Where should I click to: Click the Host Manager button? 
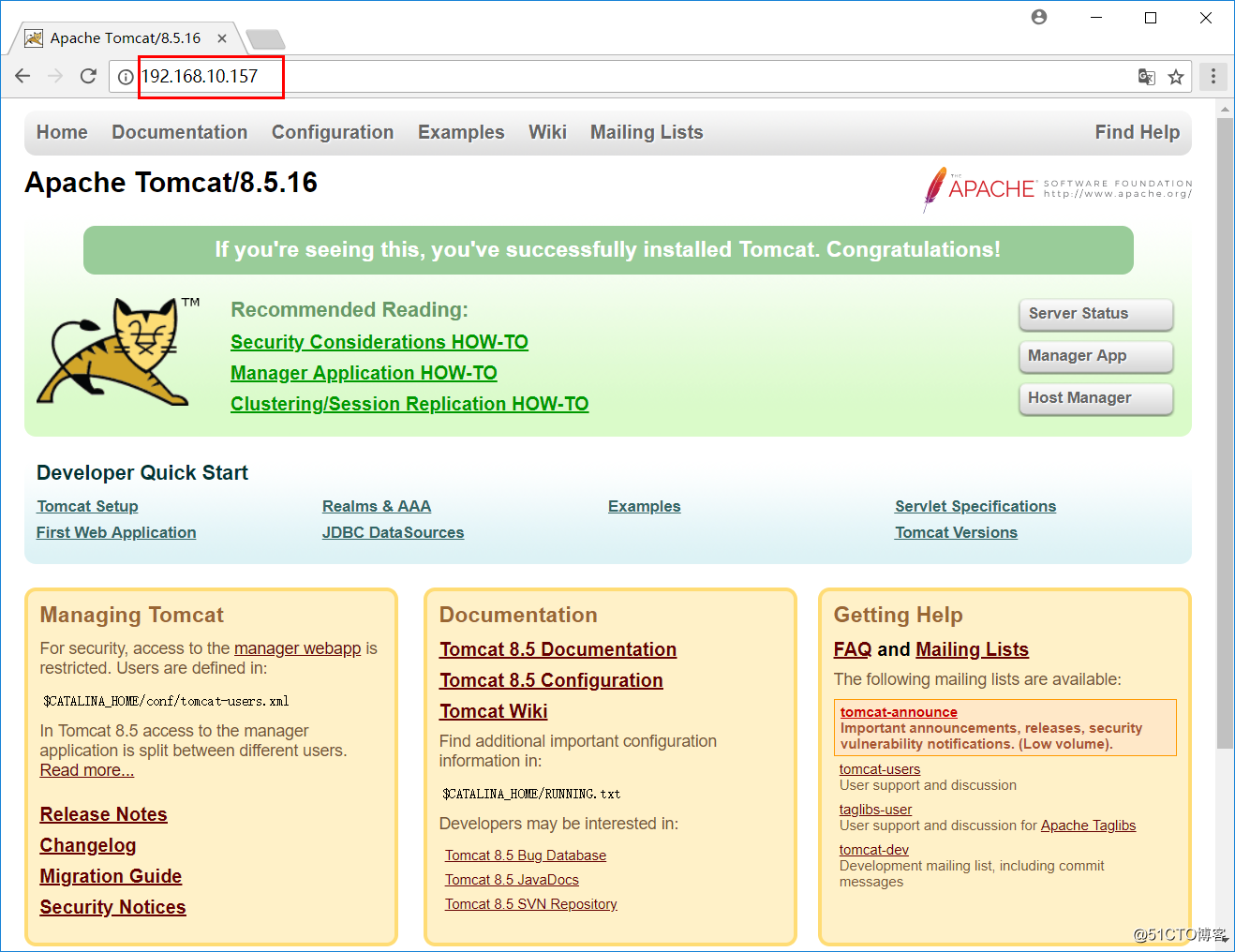pos(1095,398)
